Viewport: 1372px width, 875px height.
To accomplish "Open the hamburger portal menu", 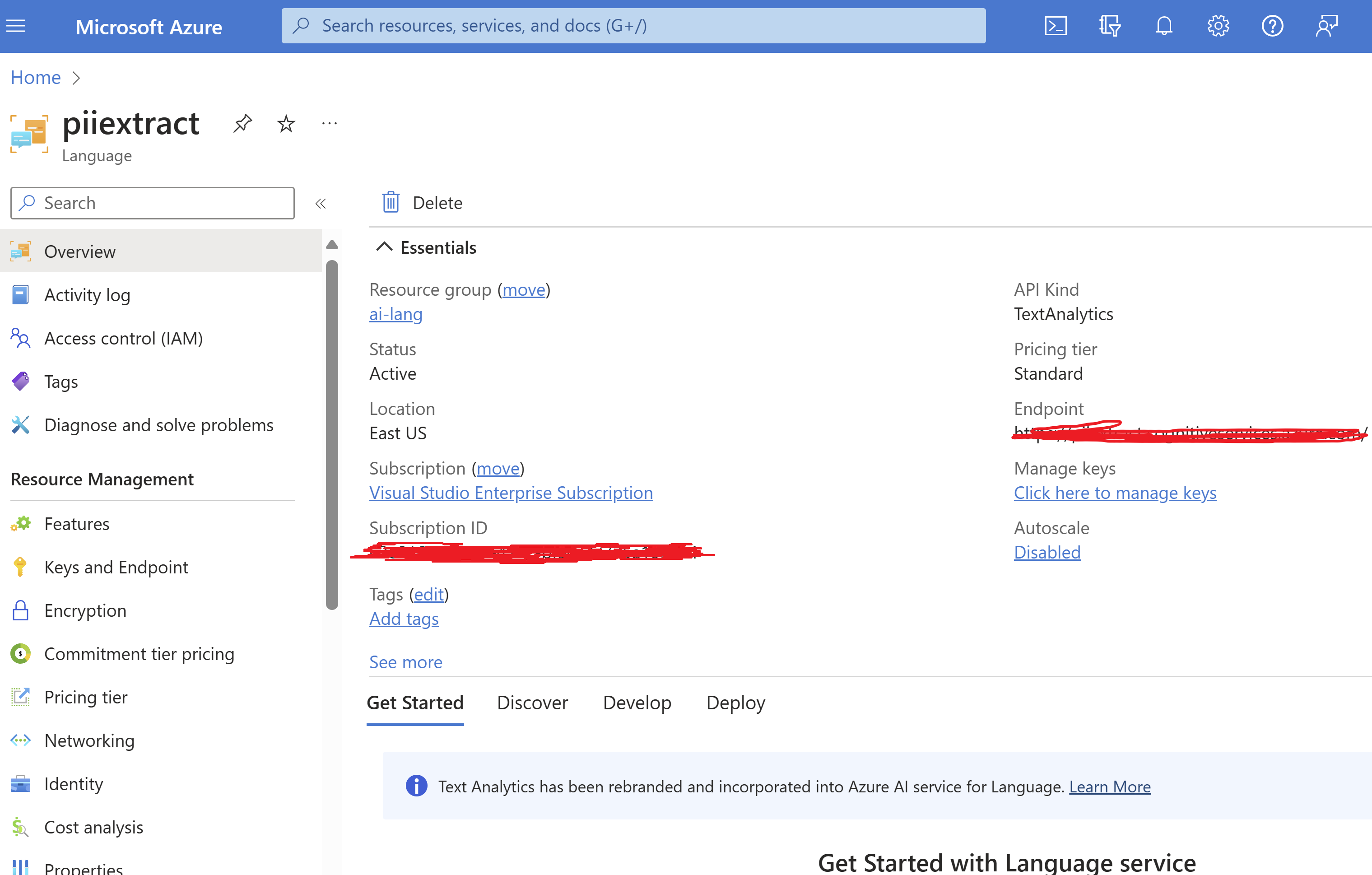I will pyautogui.click(x=16, y=26).
